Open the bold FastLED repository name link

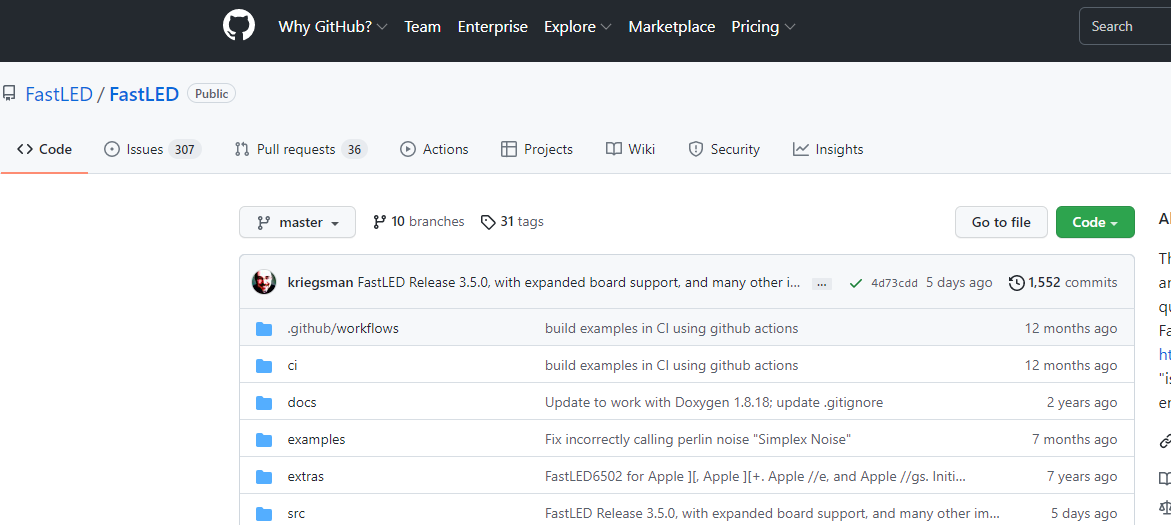[x=144, y=94]
